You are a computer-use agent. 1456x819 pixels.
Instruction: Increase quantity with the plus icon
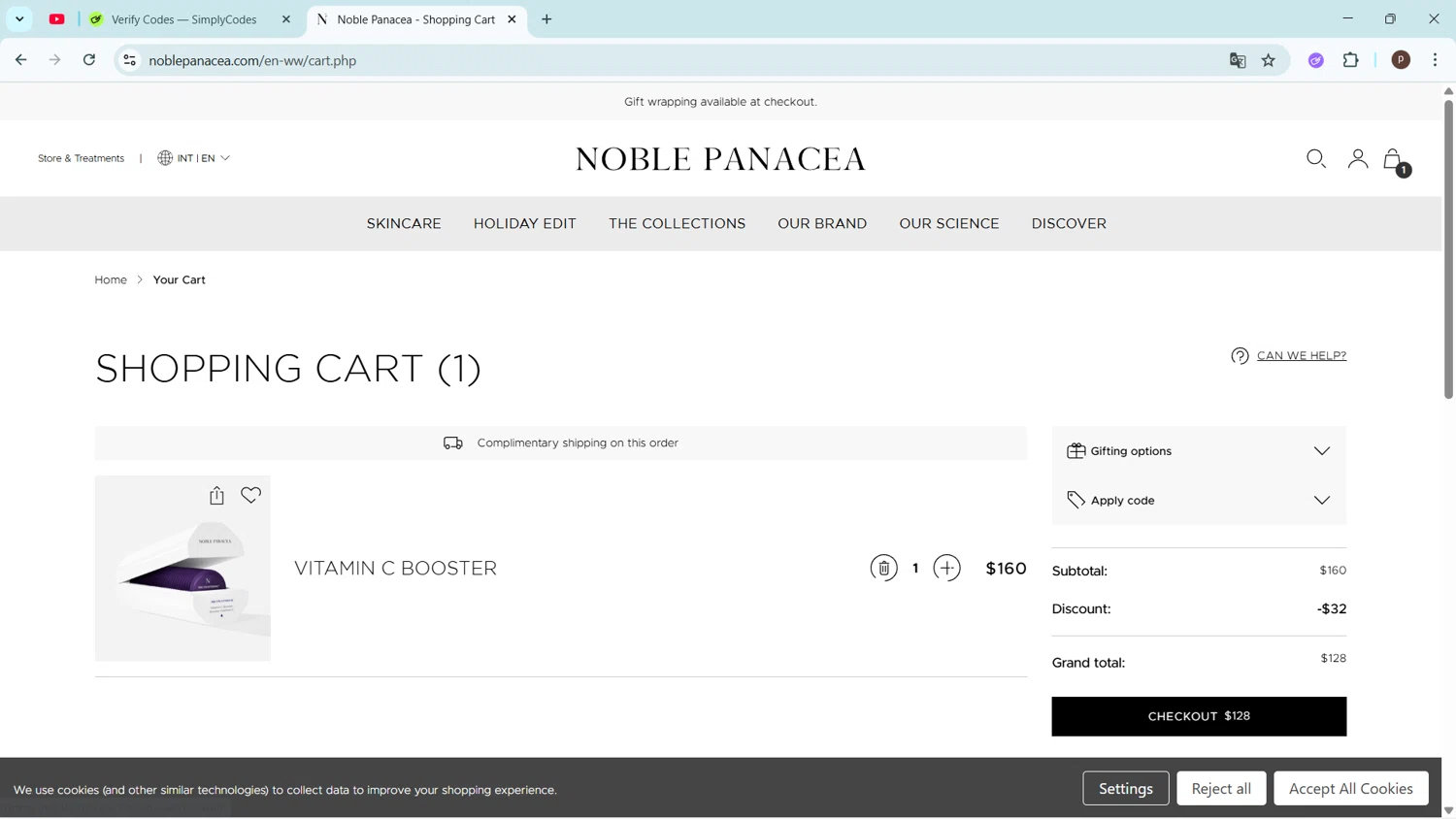(x=946, y=568)
